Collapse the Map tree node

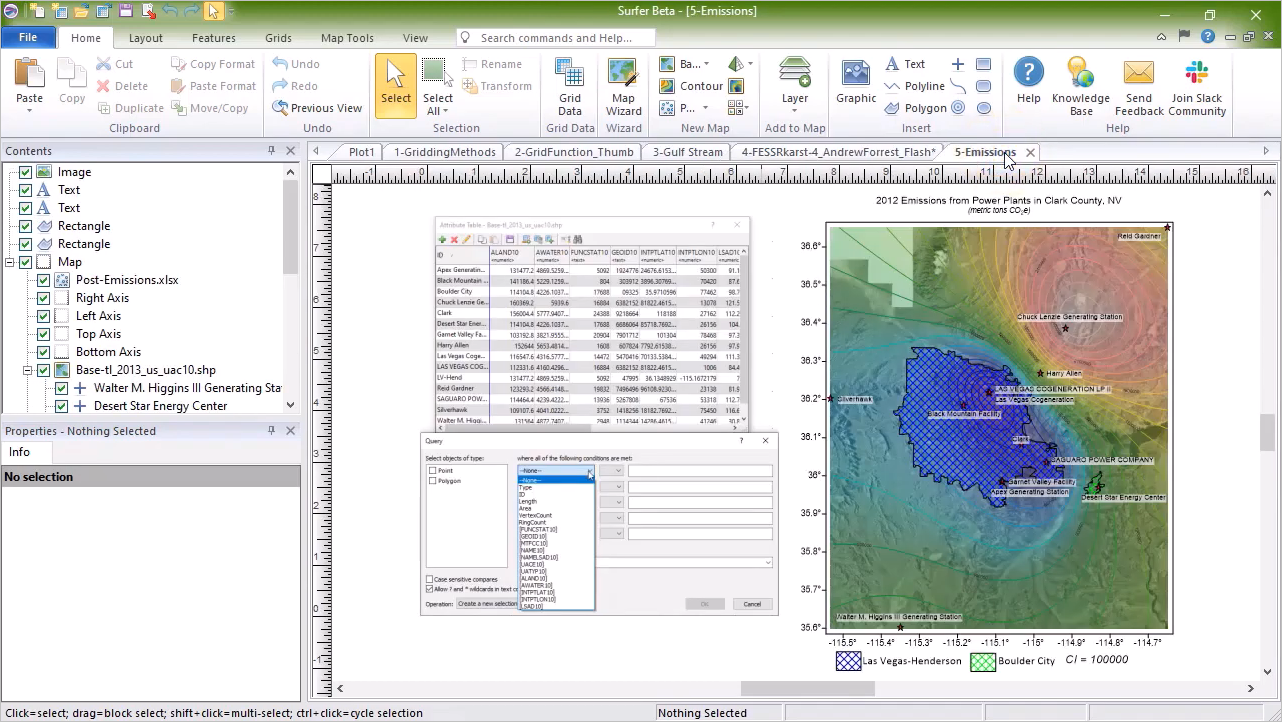[10, 262]
